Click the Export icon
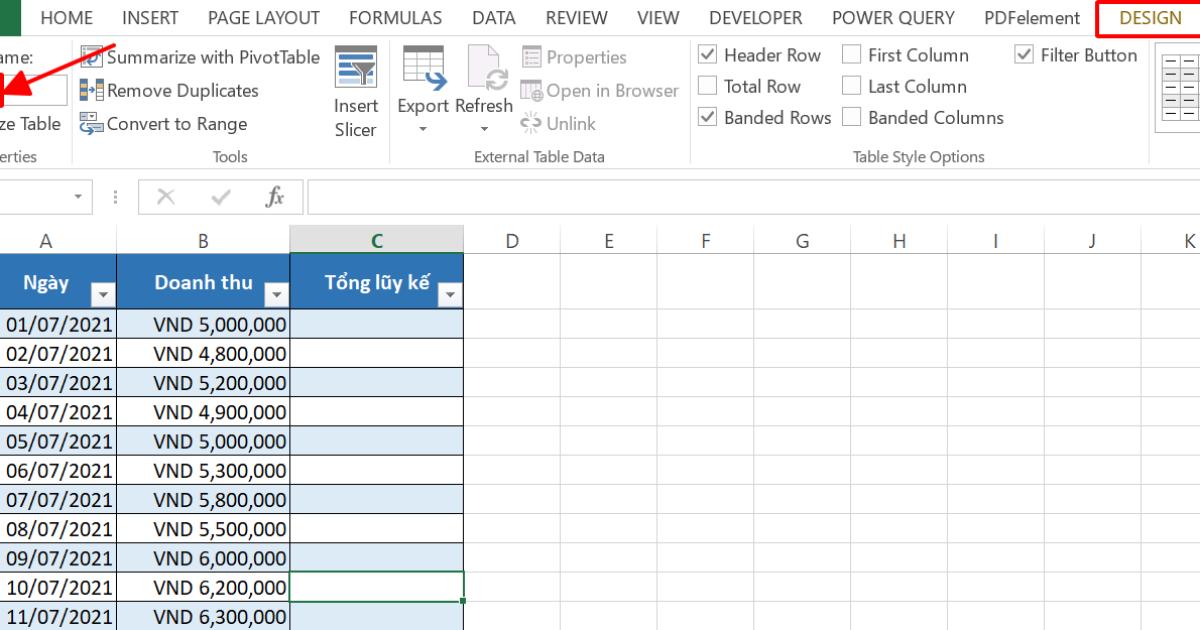Screen dimensions: 1200x630 [x=423, y=75]
